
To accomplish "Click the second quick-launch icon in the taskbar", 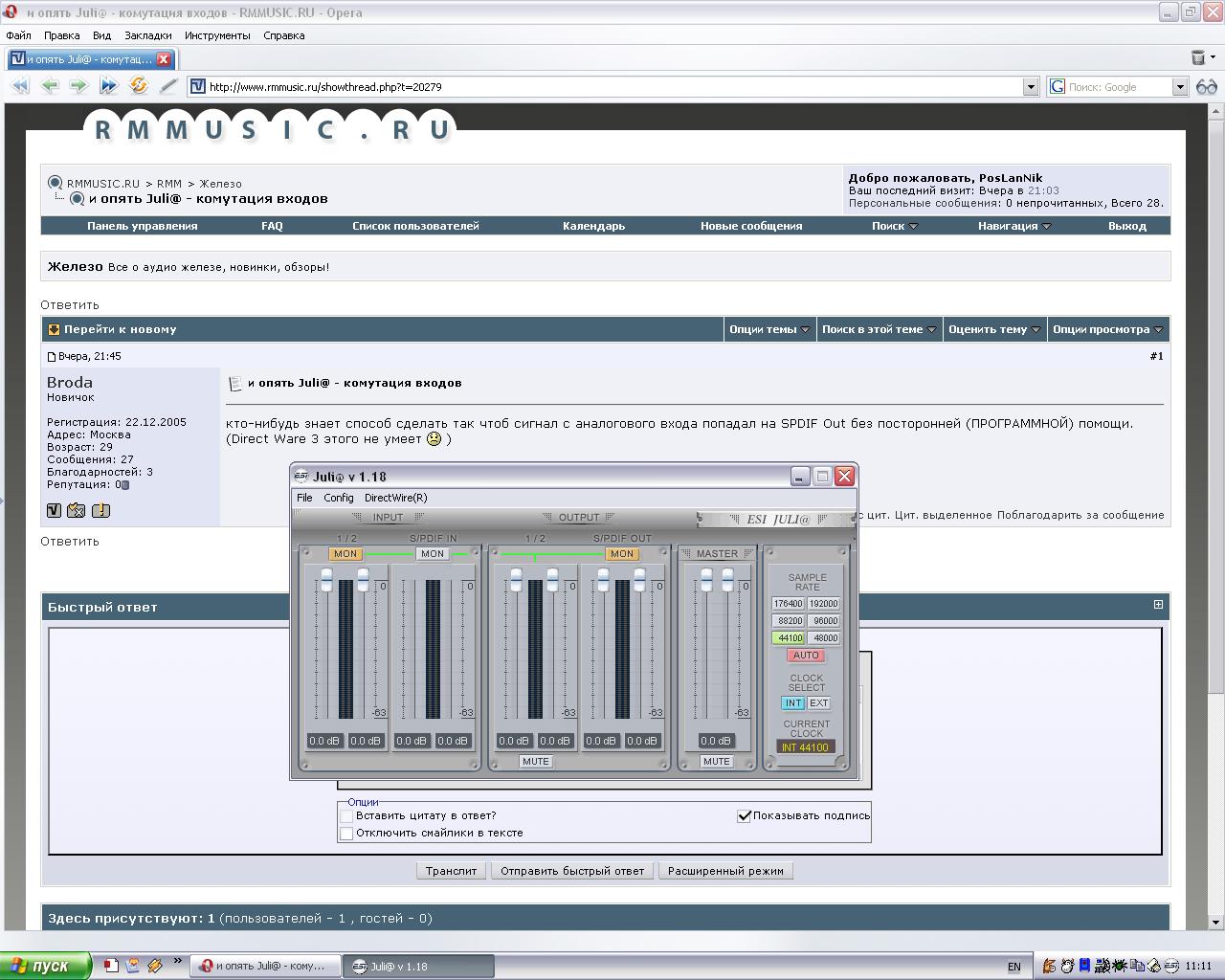I will point(133,966).
